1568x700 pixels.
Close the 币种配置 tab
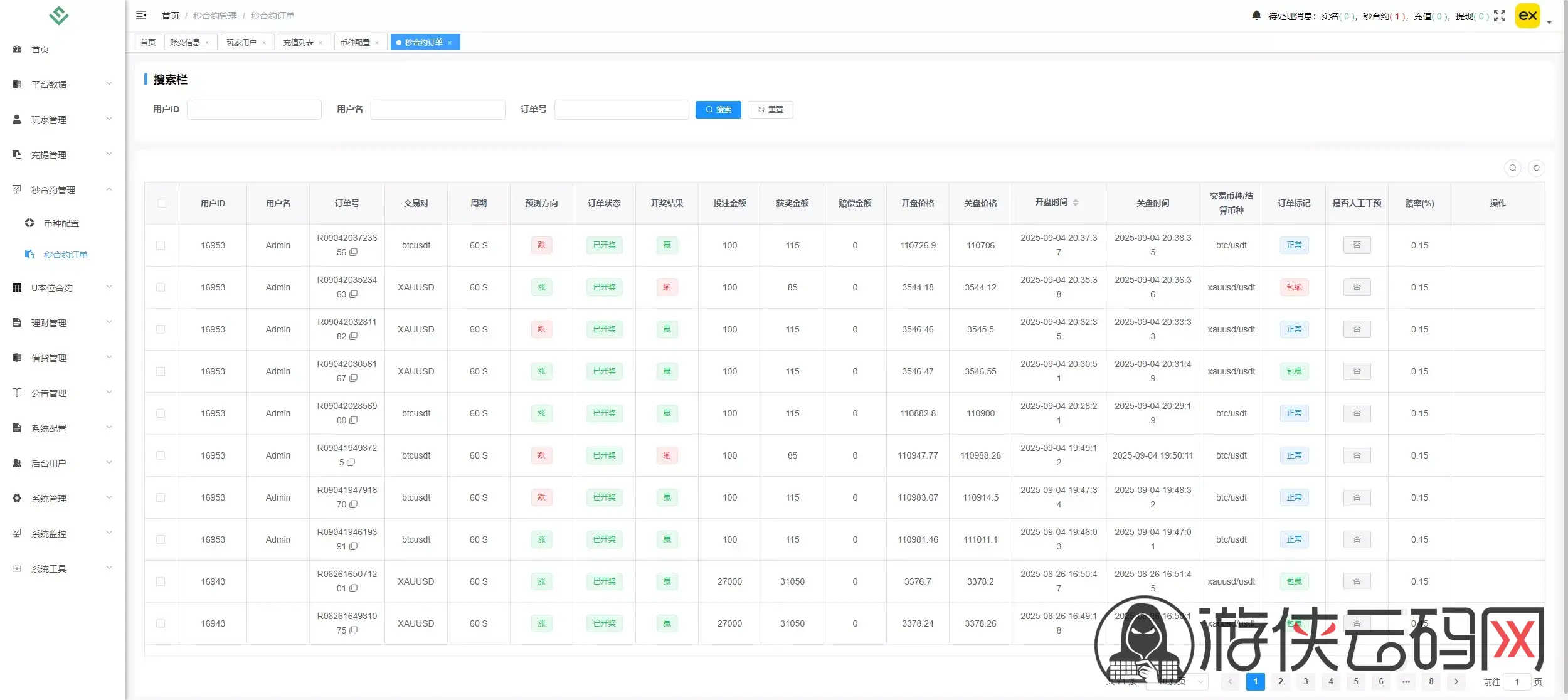pos(377,43)
